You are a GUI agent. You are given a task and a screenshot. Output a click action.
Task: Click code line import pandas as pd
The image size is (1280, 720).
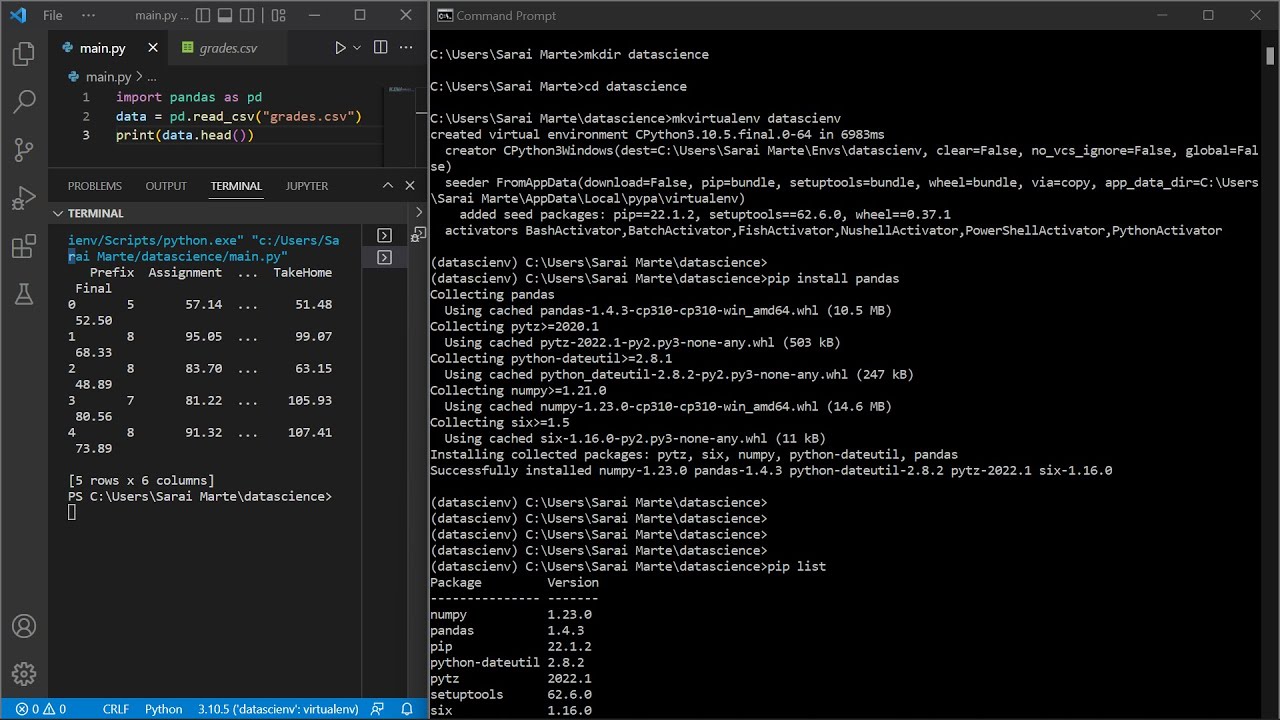click(x=189, y=97)
